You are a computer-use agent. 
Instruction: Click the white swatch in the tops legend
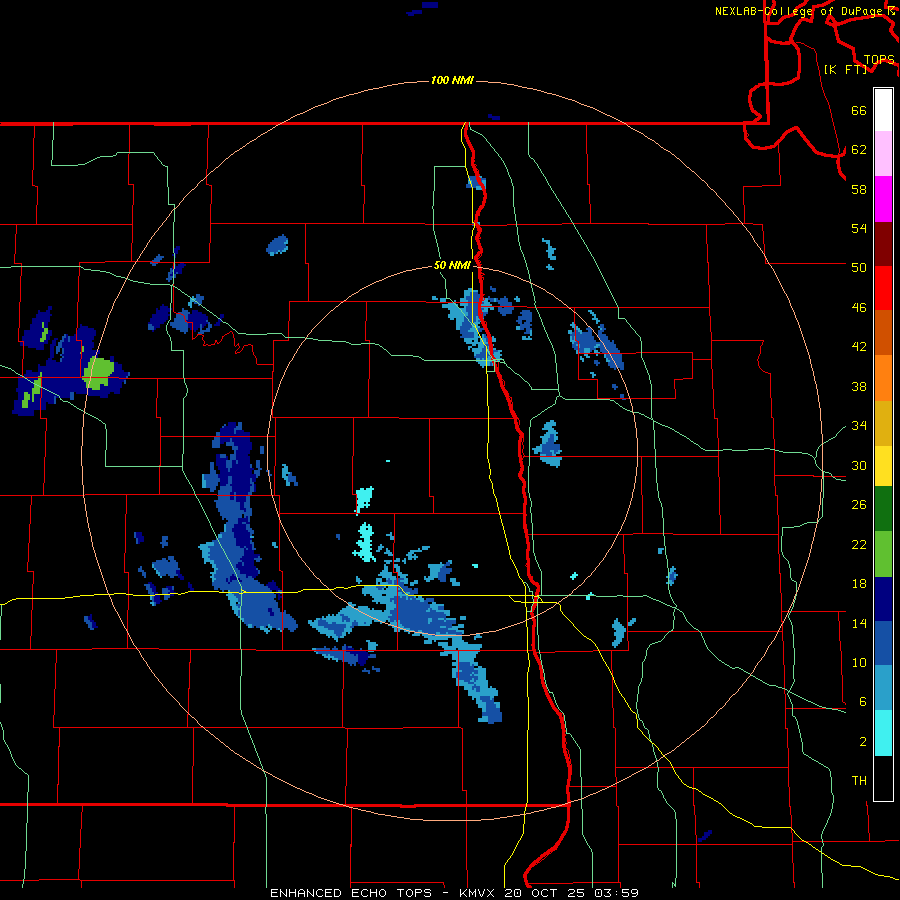click(883, 110)
